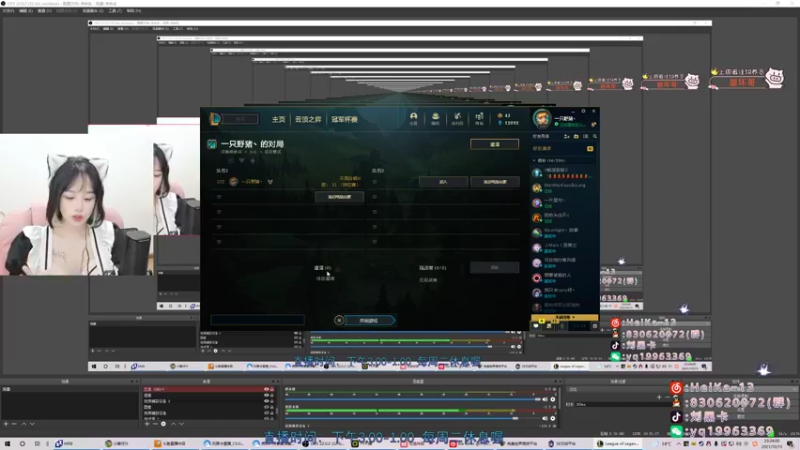Open the Store icon in League client
The height and width of the screenshot is (450, 800).
(x=479, y=118)
